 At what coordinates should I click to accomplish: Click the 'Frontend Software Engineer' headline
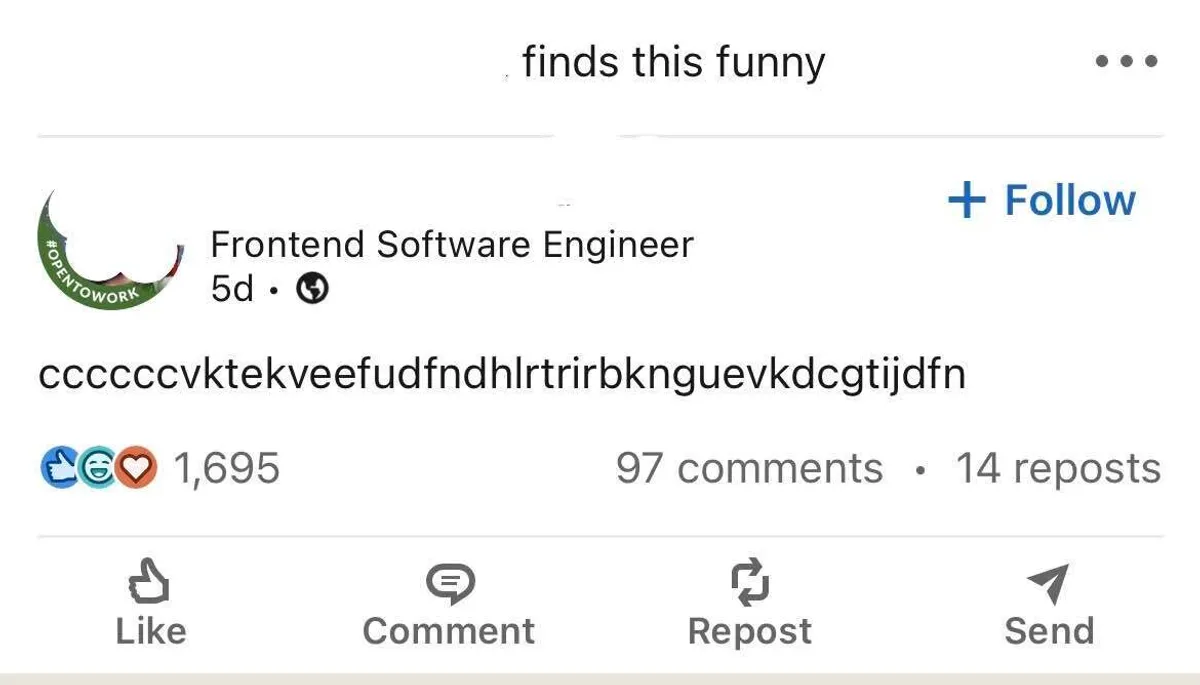pyautogui.click(x=452, y=245)
